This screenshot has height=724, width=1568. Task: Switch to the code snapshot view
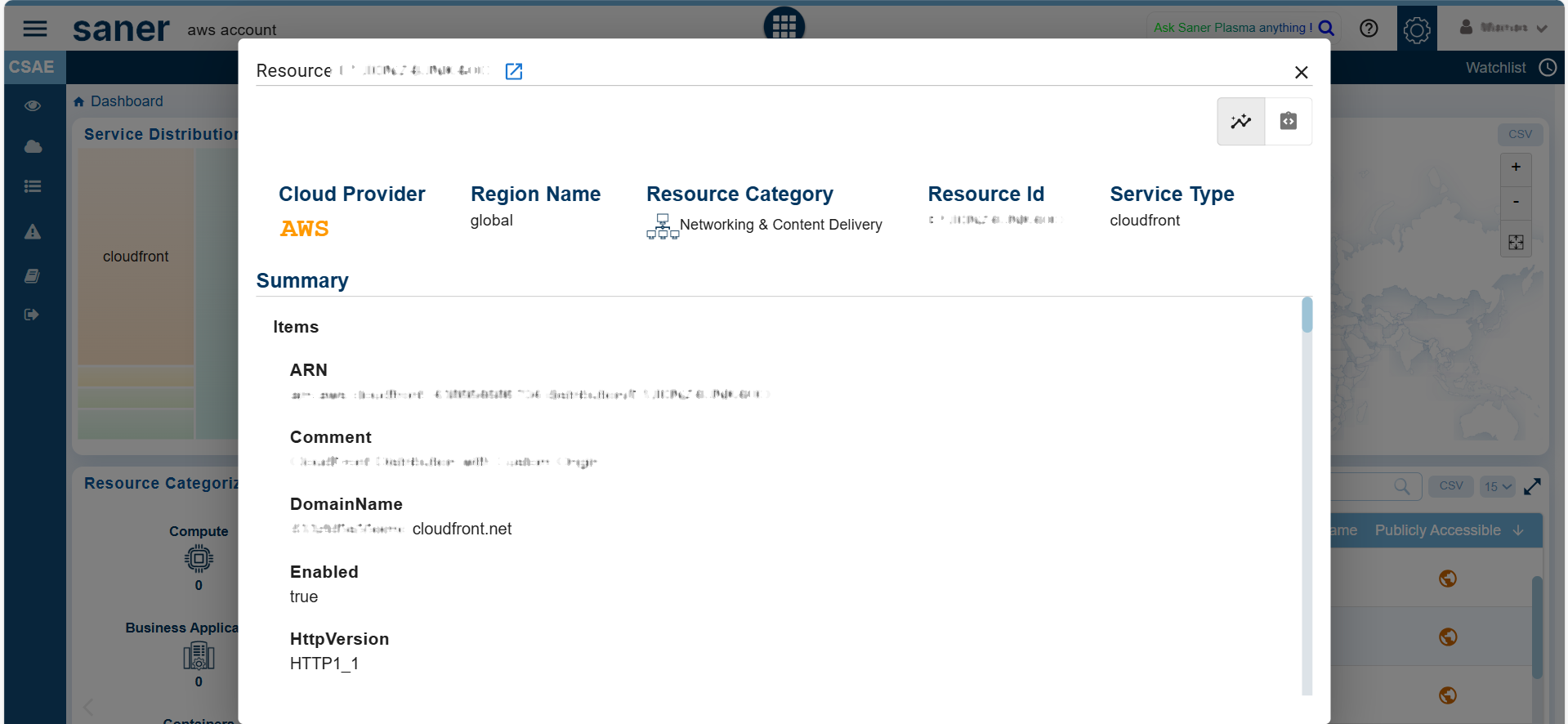tap(1288, 122)
